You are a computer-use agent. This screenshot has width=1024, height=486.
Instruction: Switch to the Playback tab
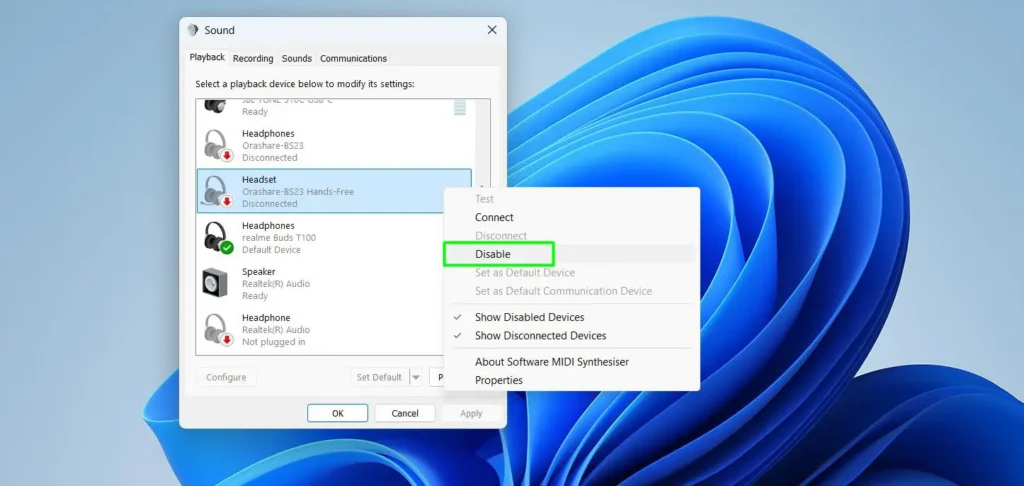tap(207, 57)
